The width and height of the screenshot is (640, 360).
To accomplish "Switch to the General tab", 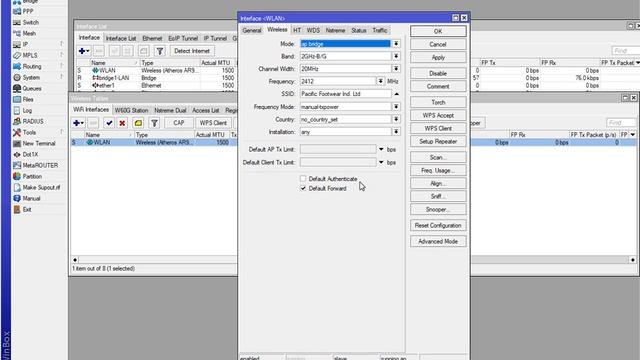I will point(251,31).
